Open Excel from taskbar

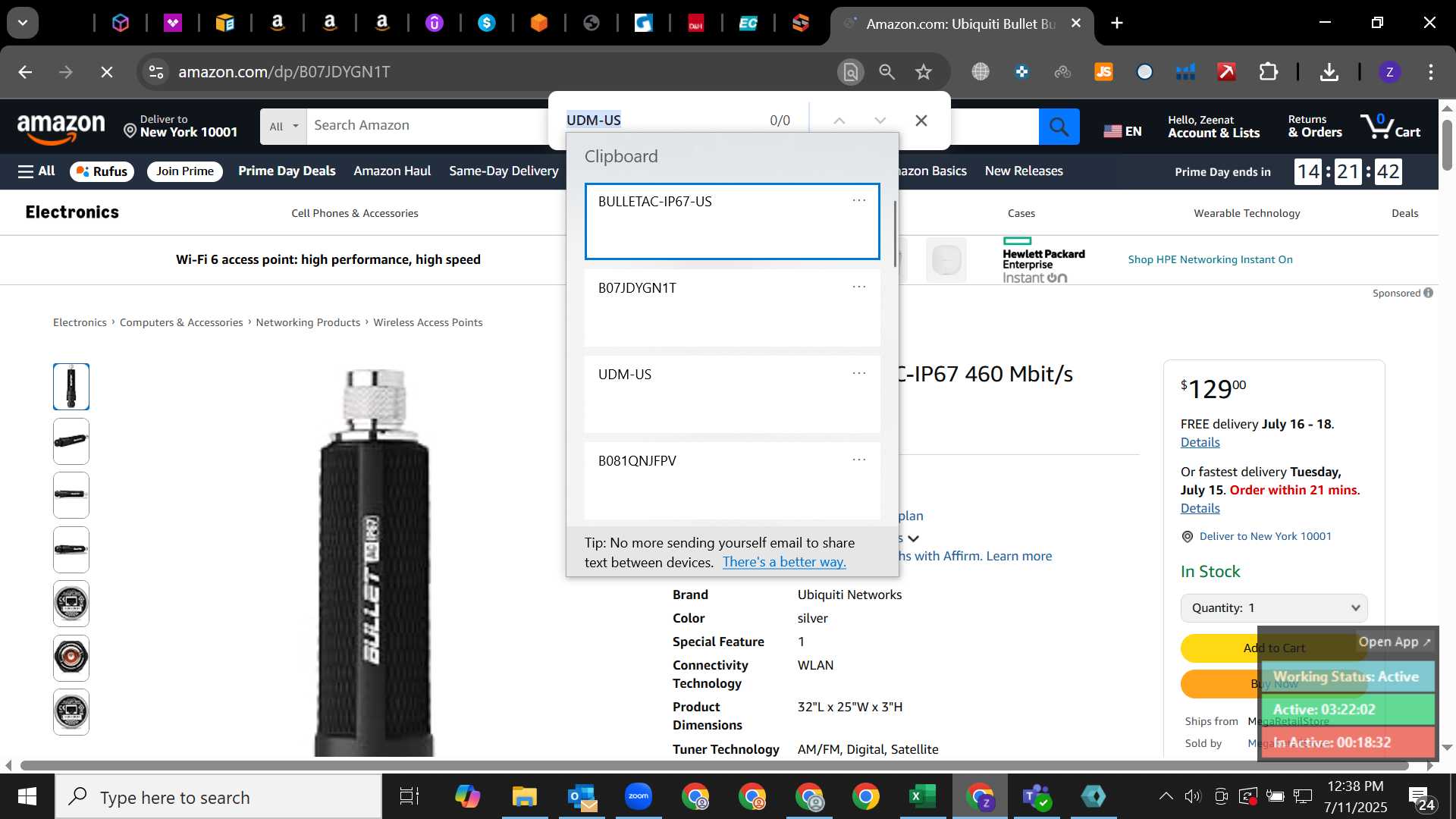922,796
